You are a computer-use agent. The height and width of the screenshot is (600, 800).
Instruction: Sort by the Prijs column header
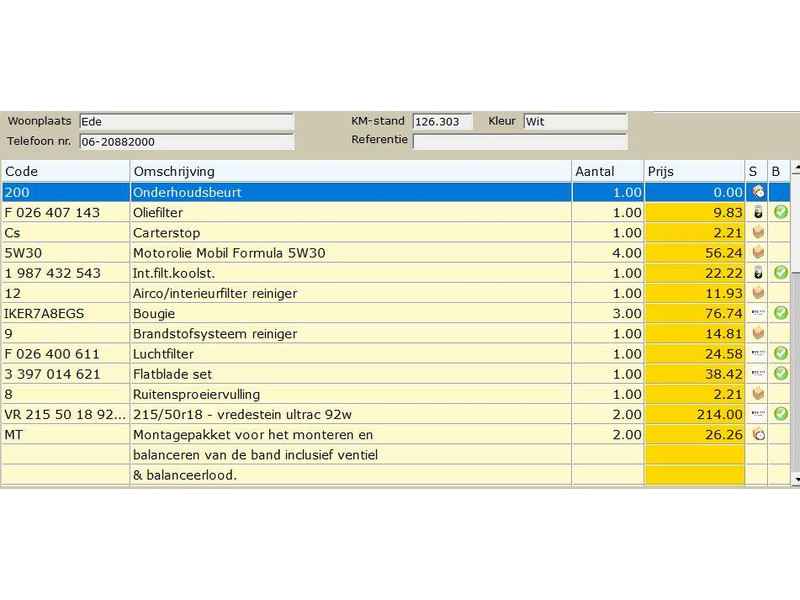click(x=694, y=171)
